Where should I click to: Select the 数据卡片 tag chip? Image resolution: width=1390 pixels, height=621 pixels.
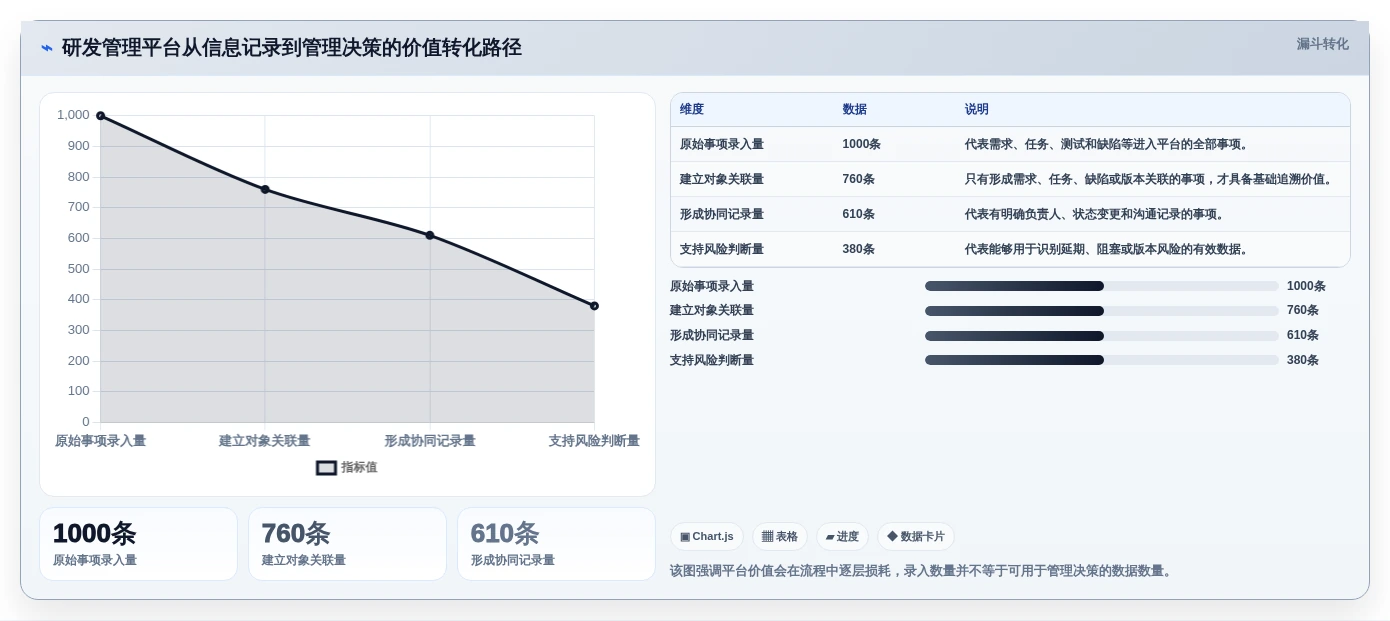click(916, 536)
